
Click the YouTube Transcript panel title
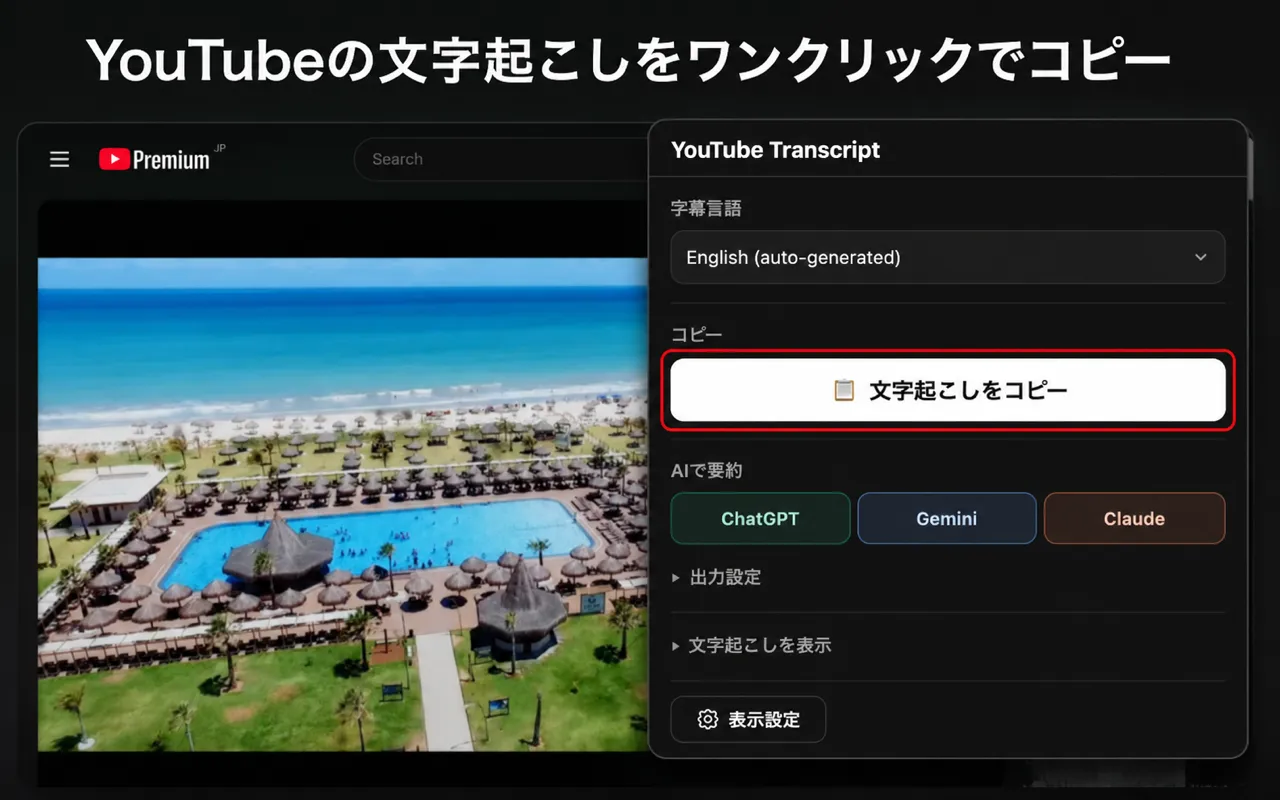(x=775, y=150)
